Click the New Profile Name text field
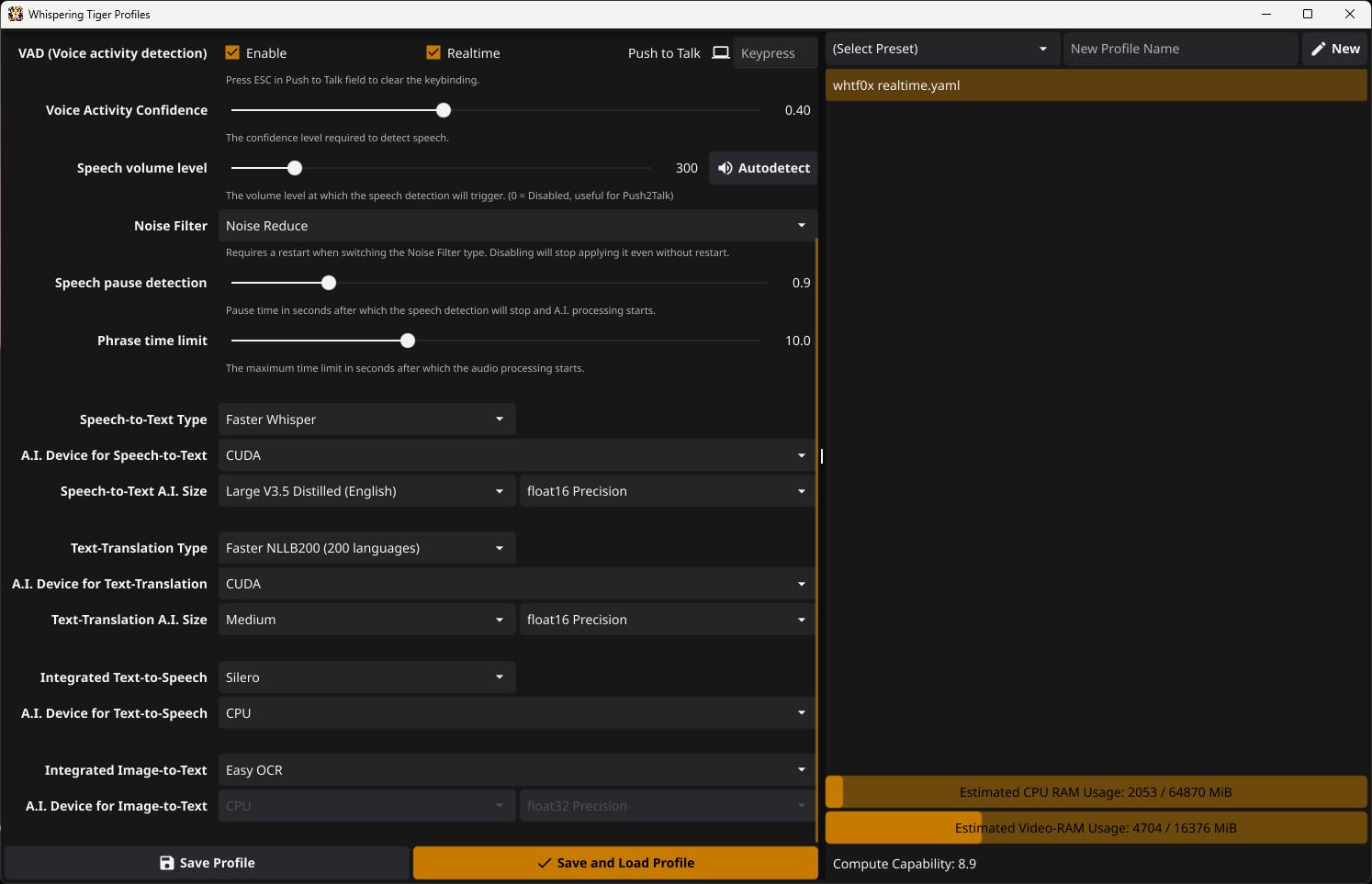The image size is (1372, 884). pos(1179,49)
